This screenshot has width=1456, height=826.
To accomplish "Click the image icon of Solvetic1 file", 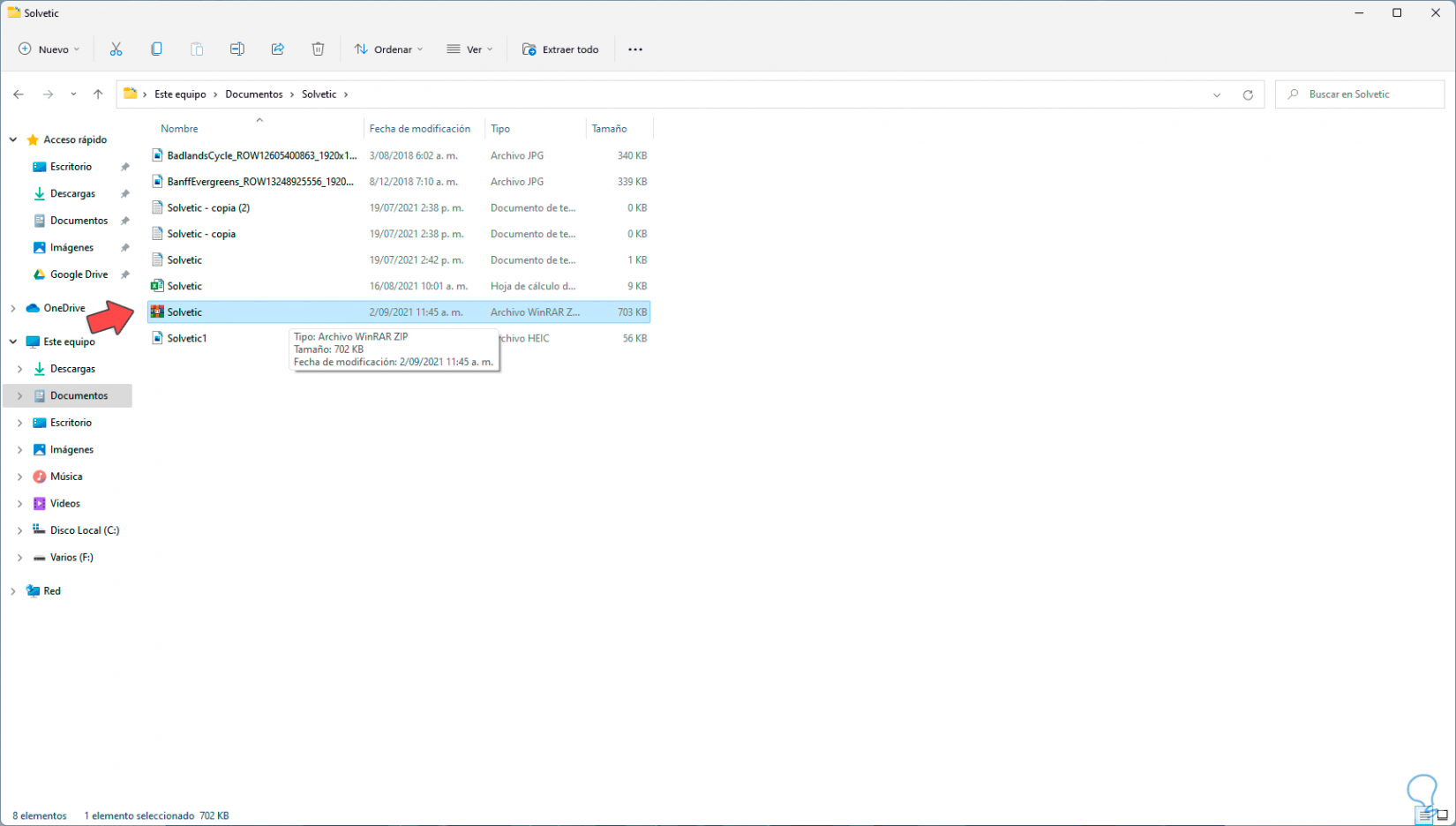I will point(157,338).
